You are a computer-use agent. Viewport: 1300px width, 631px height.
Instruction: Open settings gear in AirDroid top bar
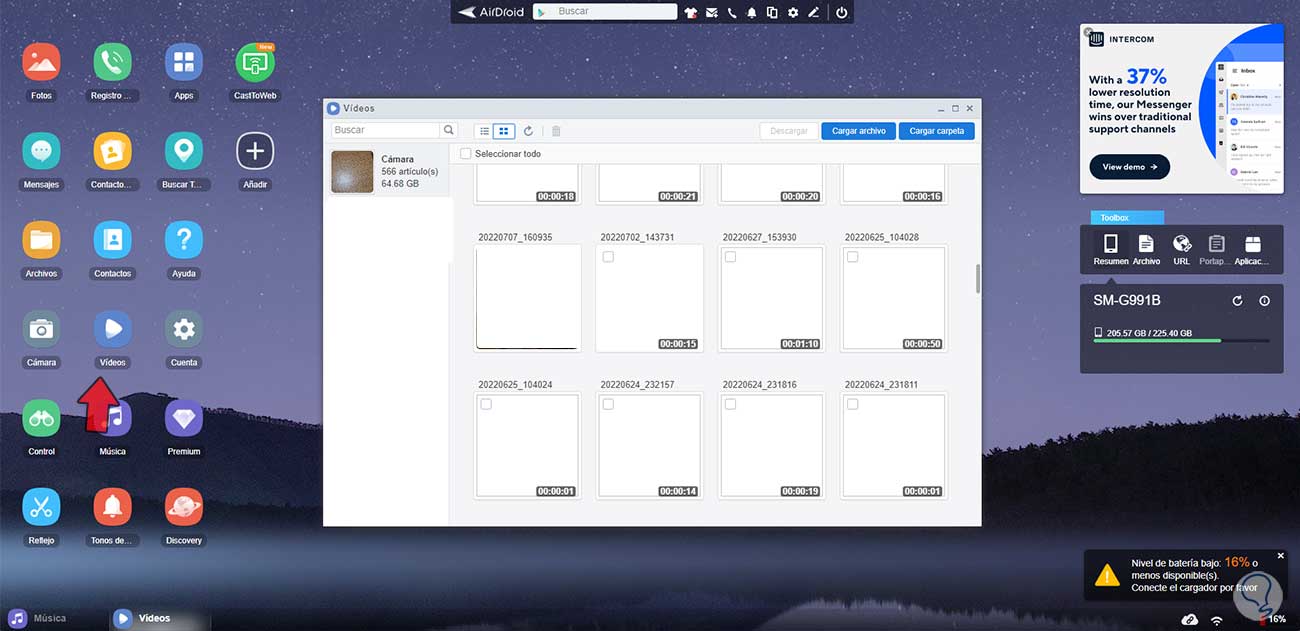click(x=793, y=13)
